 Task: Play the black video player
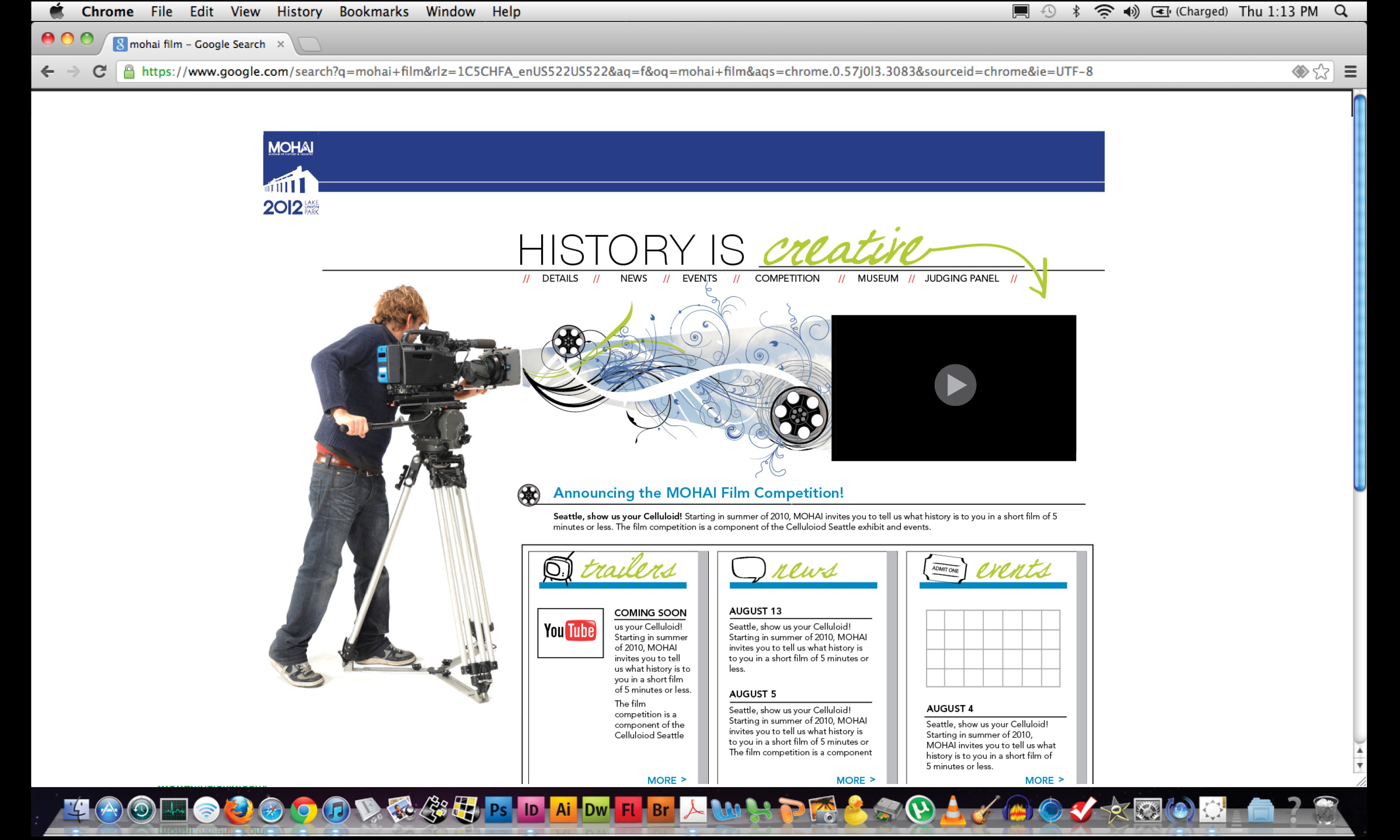tap(955, 385)
